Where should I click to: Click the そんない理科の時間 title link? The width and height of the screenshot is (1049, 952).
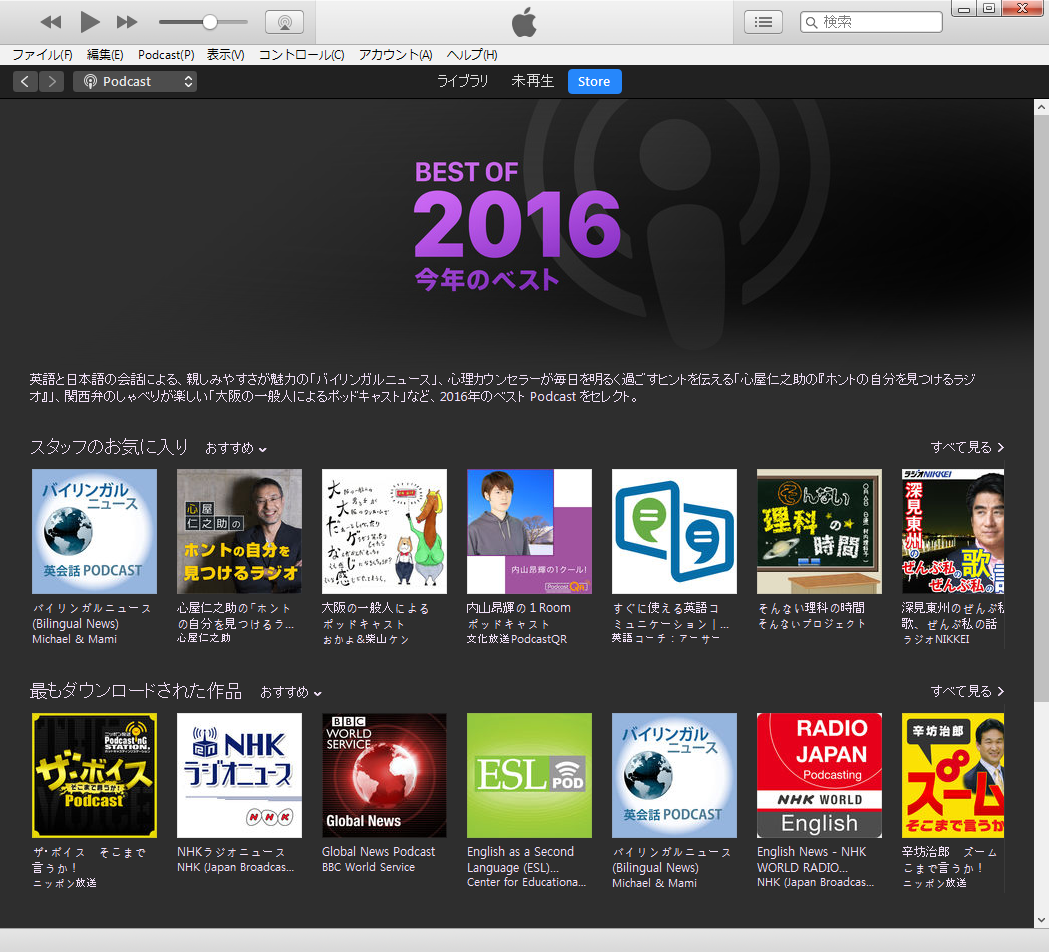pyautogui.click(x=812, y=607)
